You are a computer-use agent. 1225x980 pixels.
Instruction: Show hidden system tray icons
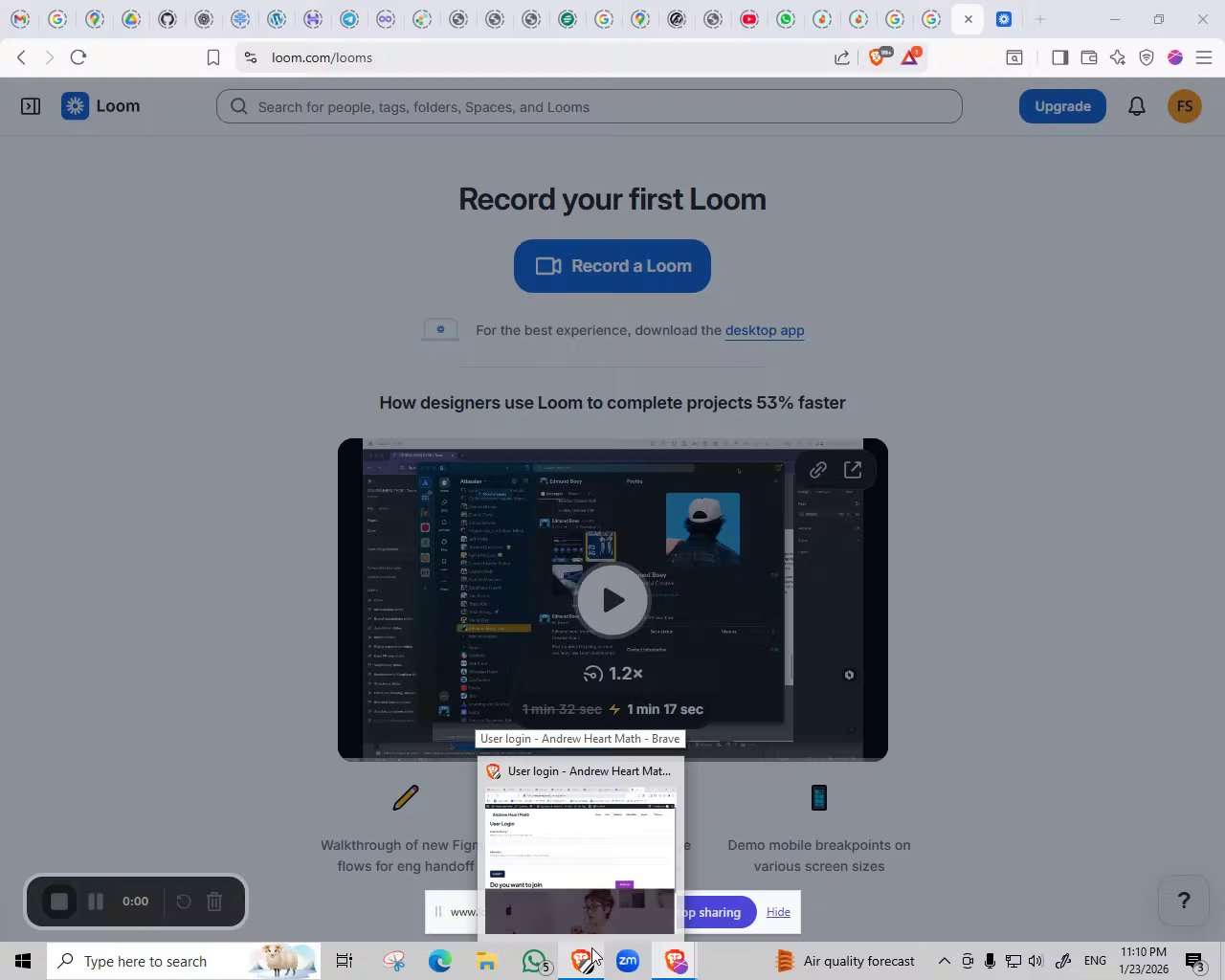click(x=944, y=961)
